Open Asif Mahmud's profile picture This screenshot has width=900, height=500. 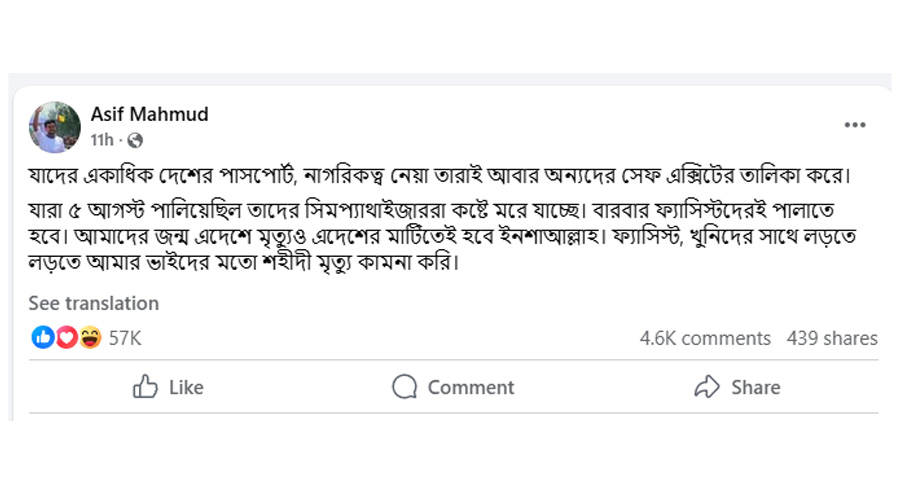[x=55, y=127]
